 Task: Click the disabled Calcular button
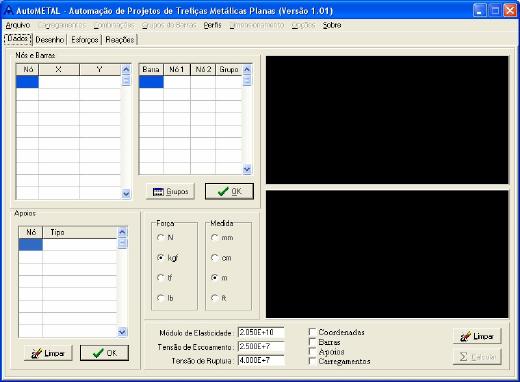(477, 357)
